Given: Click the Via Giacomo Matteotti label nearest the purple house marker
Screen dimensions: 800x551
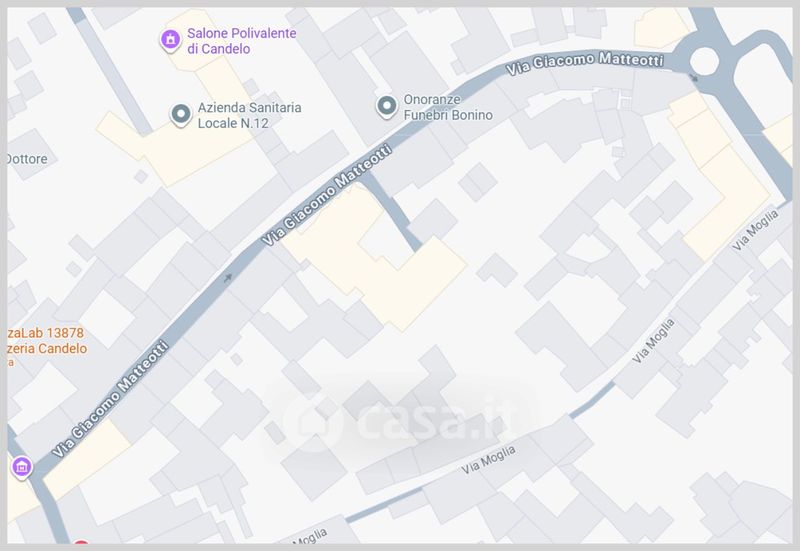Looking at the screenshot, I should click(110, 398).
